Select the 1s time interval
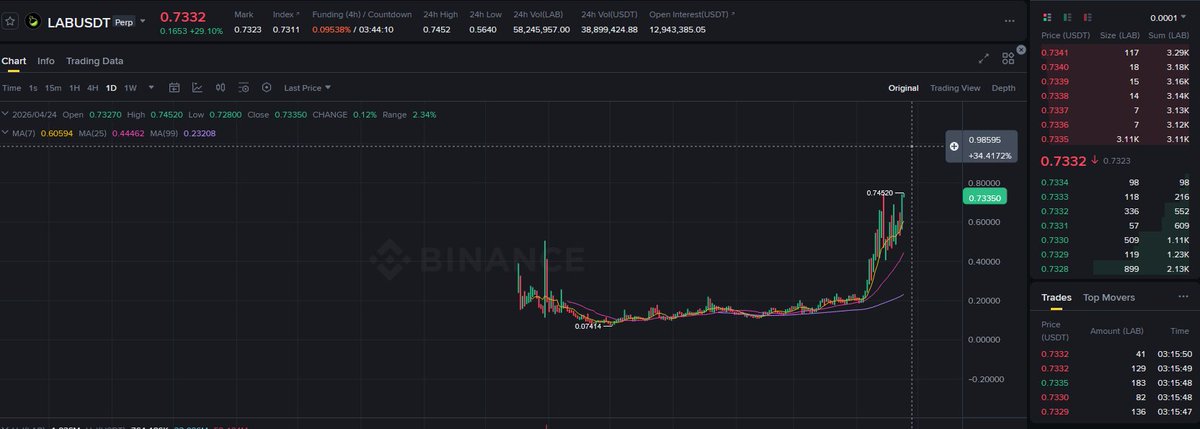 [33, 88]
